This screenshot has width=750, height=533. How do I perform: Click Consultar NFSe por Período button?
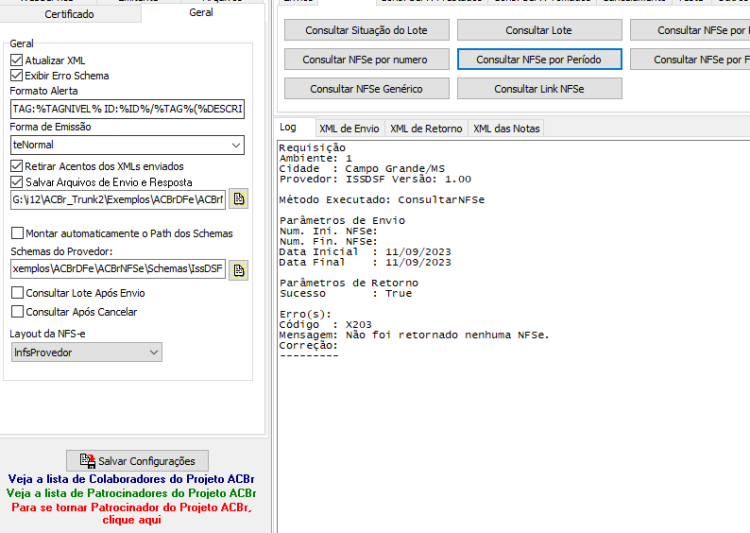coord(539,59)
